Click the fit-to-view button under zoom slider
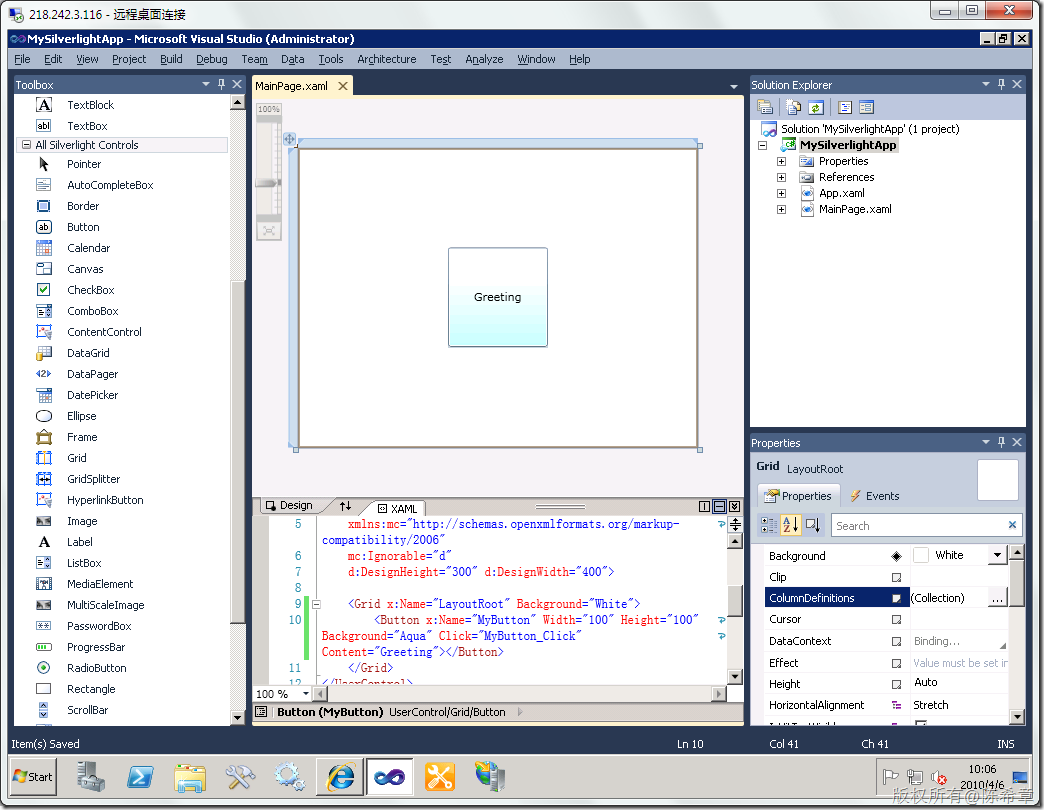 (x=269, y=231)
